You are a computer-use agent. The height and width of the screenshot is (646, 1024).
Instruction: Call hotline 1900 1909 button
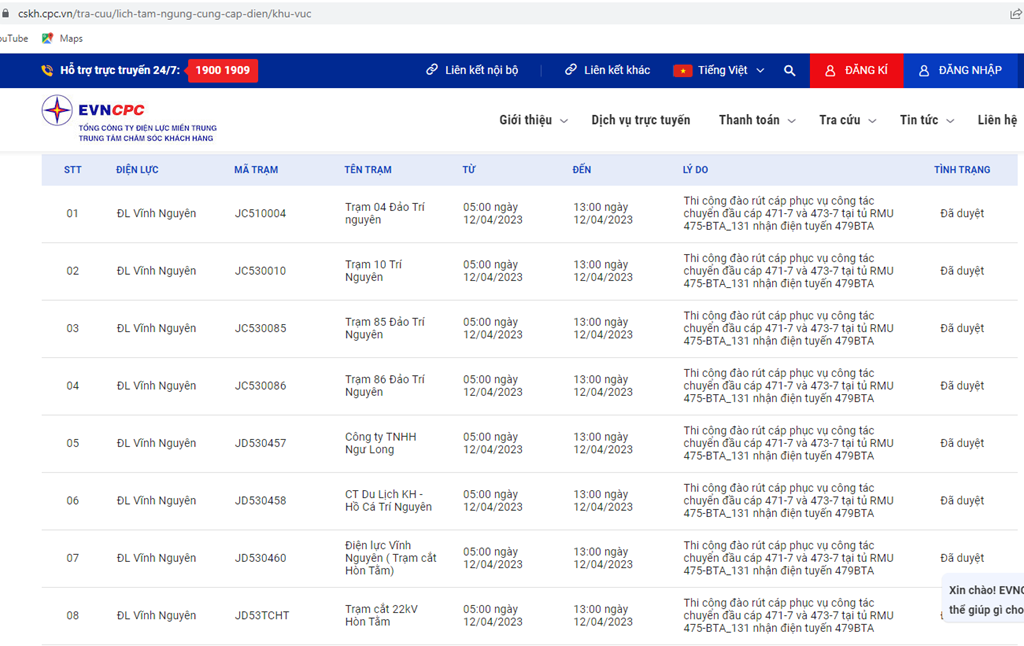point(223,71)
